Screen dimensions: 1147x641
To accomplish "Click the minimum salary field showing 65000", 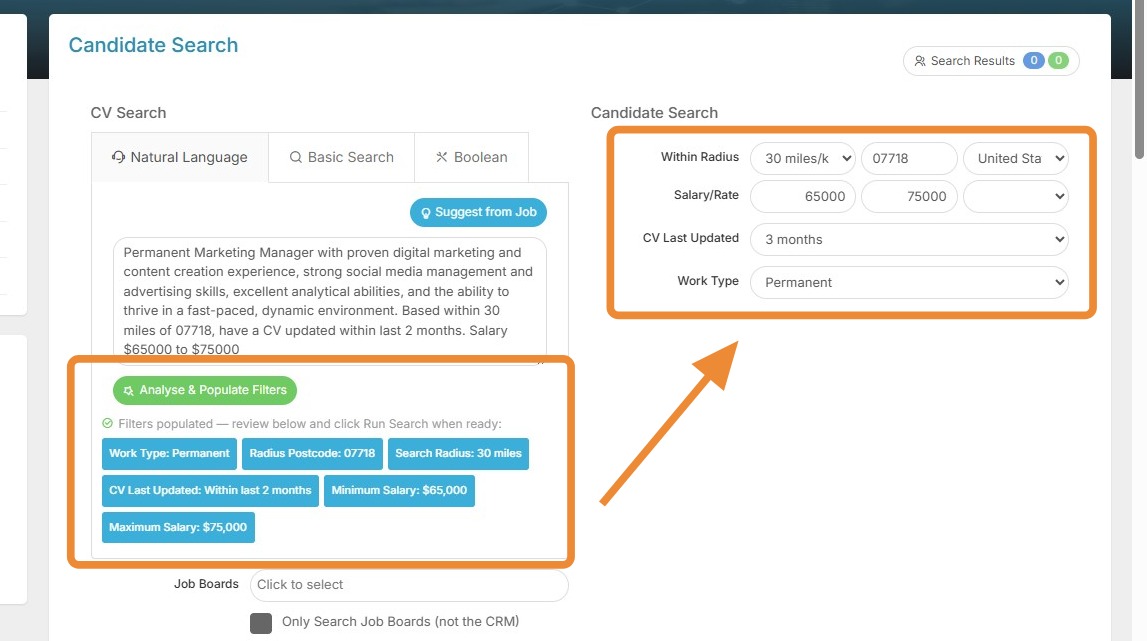I will point(803,197).
